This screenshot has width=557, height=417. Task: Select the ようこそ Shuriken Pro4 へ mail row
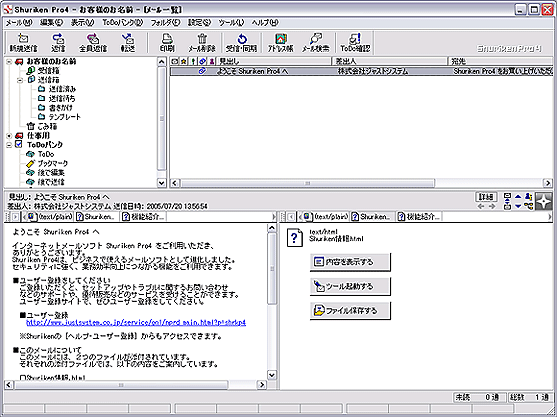tap(361, 71)
